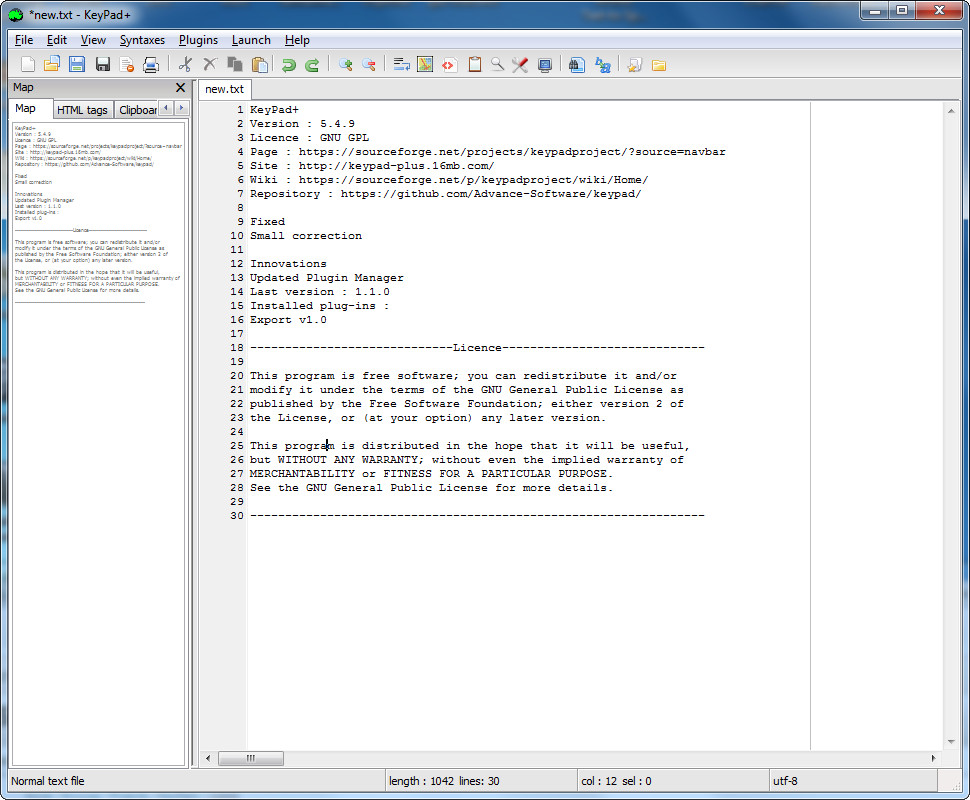The image size is (970, 800).
Task: Zoom in with the green plus magnifier
Action: (345, 64)
